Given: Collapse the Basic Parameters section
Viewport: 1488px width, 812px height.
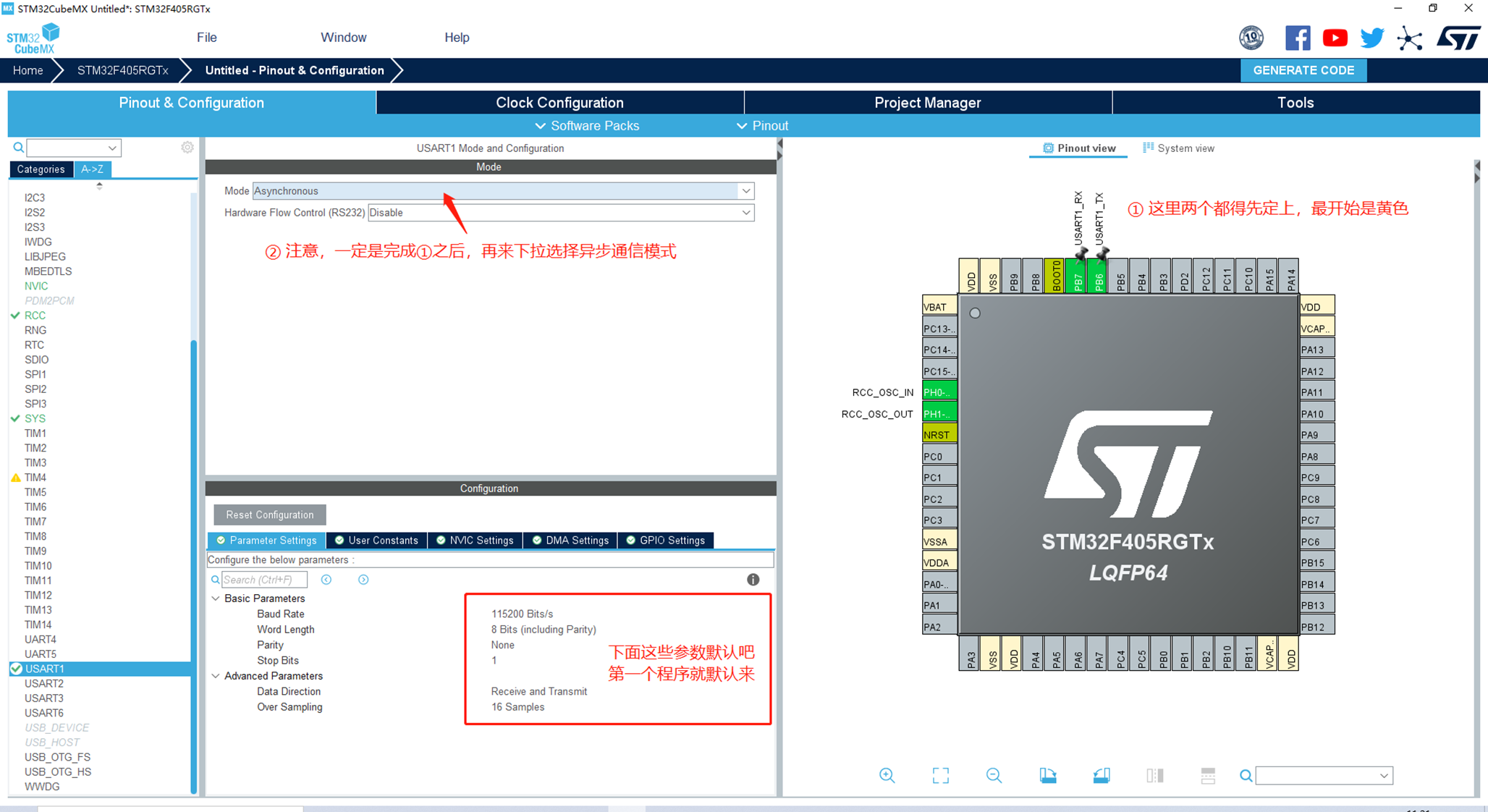Looking at the screenshot, I should click(221, 598).
